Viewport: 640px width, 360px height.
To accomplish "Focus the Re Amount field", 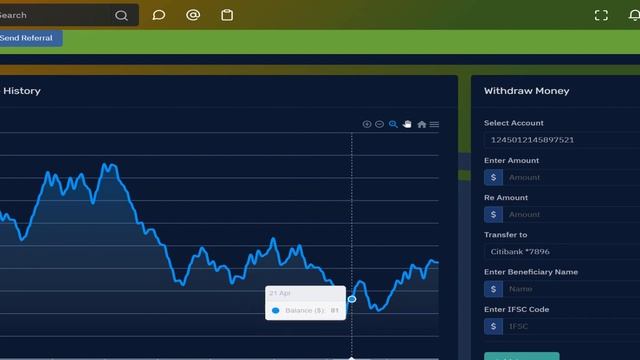I will (x=571, y=215).
